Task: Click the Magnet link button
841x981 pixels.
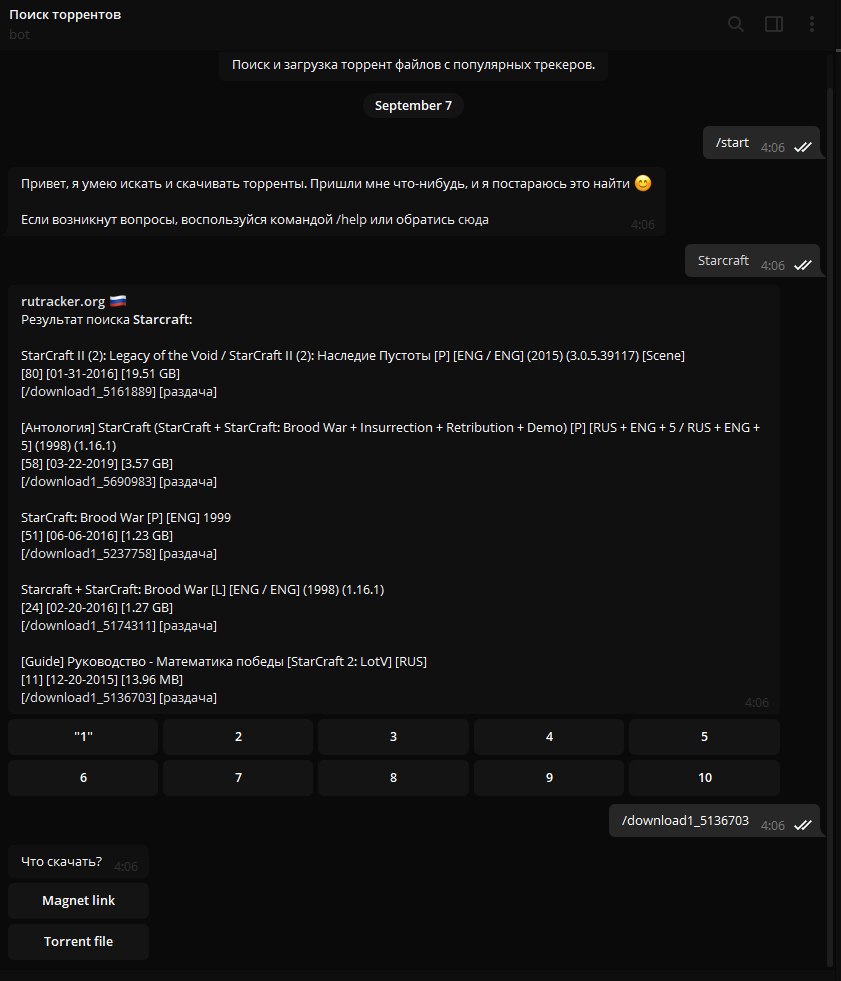Action: pos(78,900)
